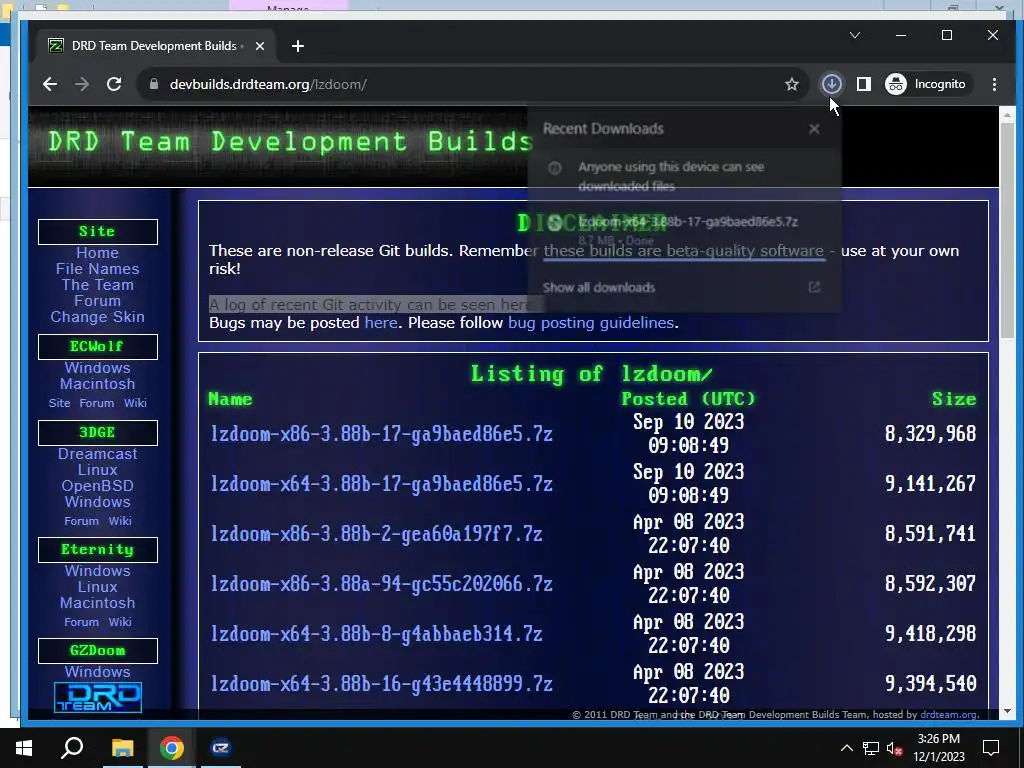The height and width of the screenshot is (768, 1024).
Task: Open the ECWolf Wiki link
Action: click(135, 403)
